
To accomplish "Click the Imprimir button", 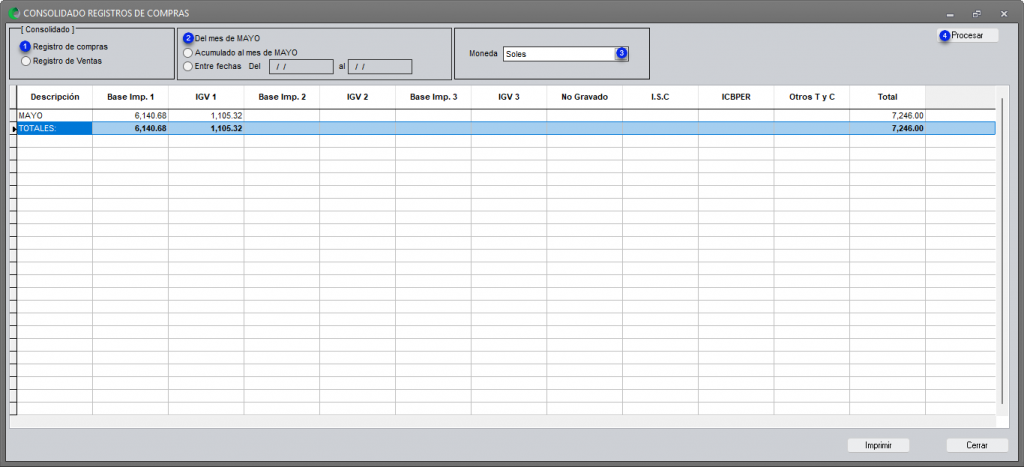I will point(878,445).
